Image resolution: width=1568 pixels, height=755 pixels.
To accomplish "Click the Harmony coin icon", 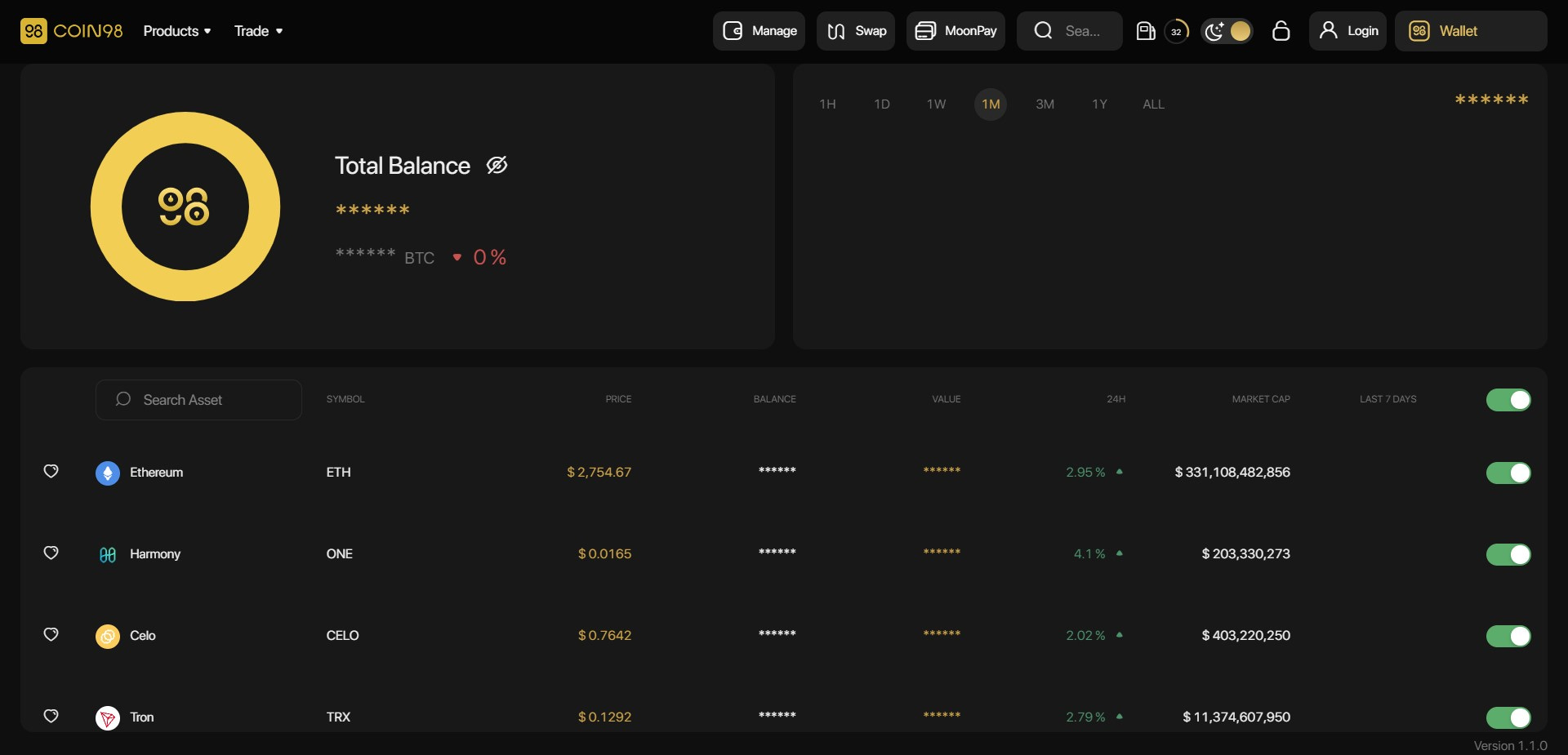I will 108,554.
